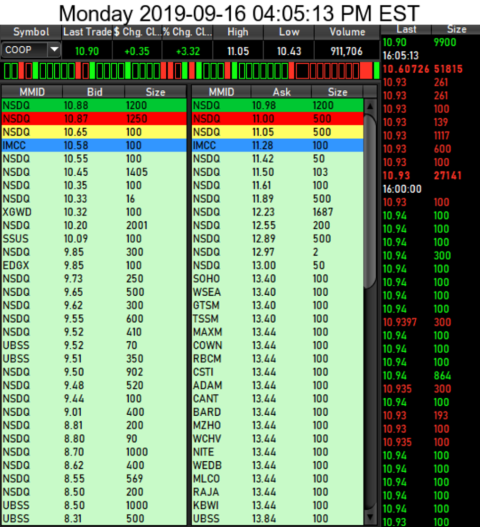Click the High column header
This screenshot has width=480, height=527.
(x=238, y=32)
